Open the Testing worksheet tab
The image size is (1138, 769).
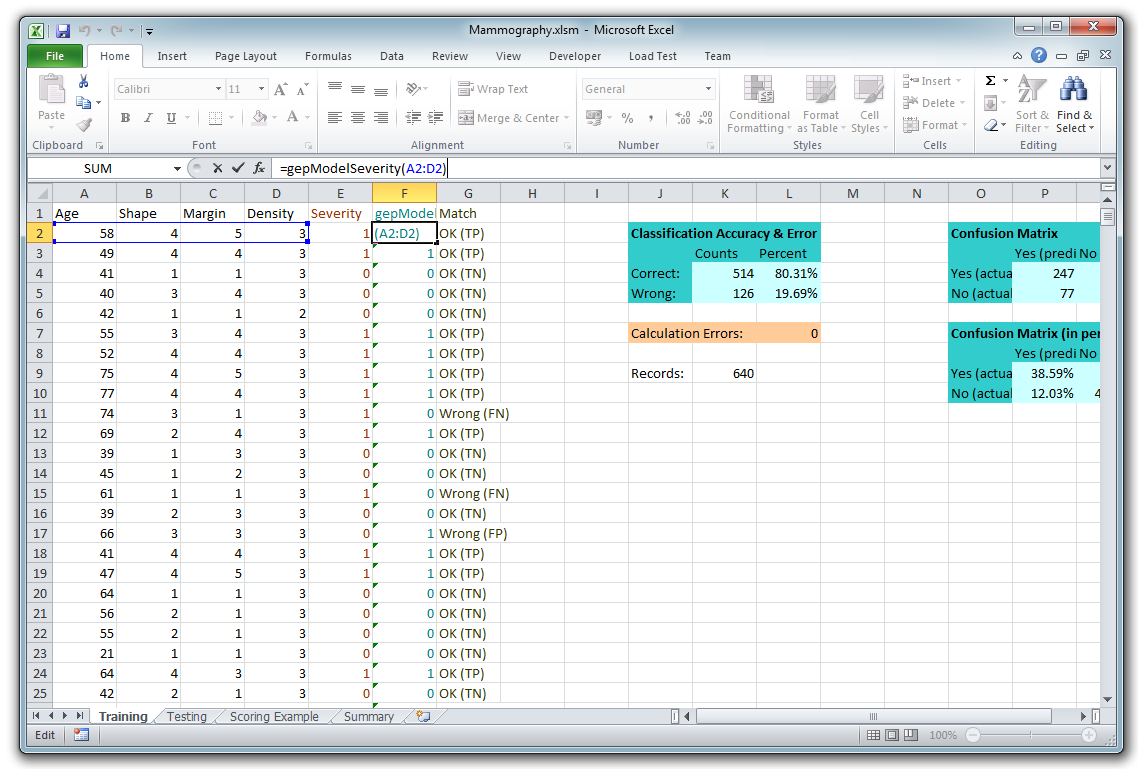pyautogui.click(x=187, y=716)
